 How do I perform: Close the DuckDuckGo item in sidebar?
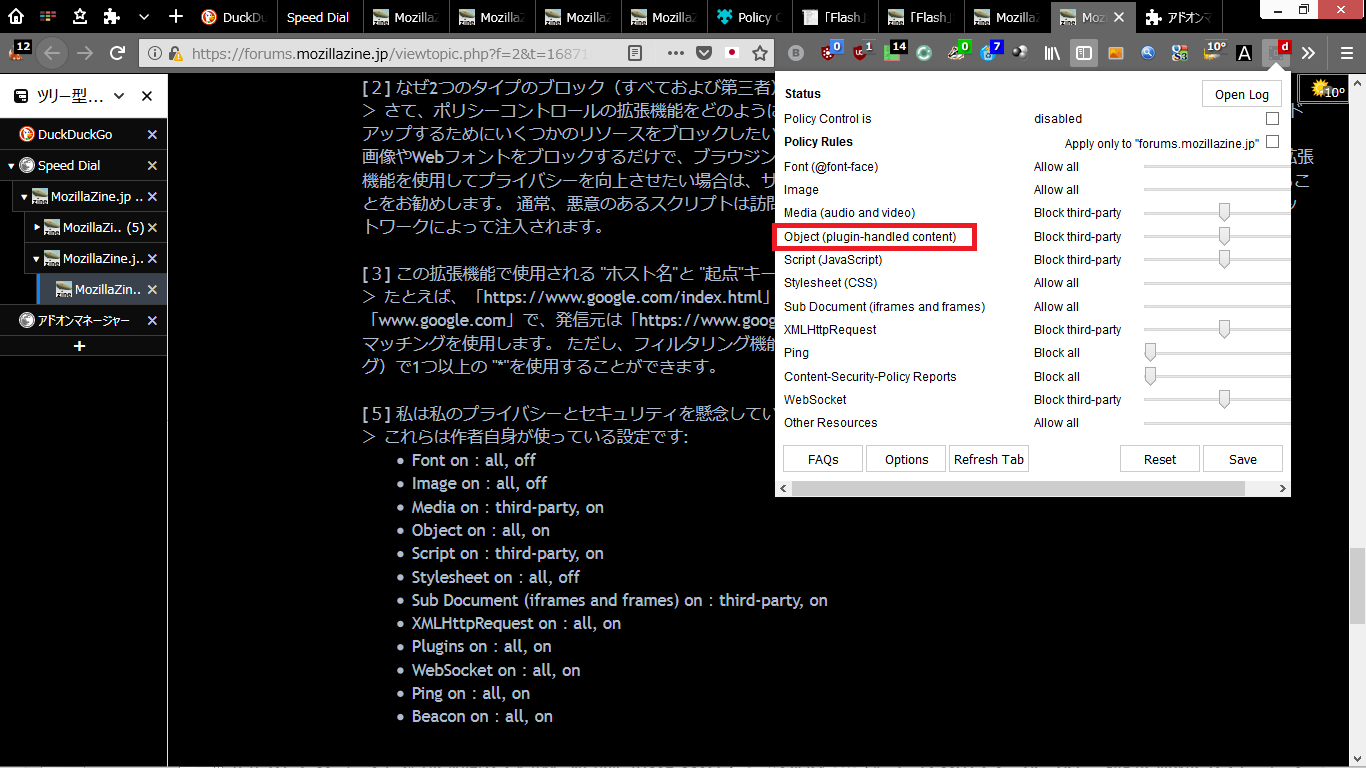click(152, 134)
